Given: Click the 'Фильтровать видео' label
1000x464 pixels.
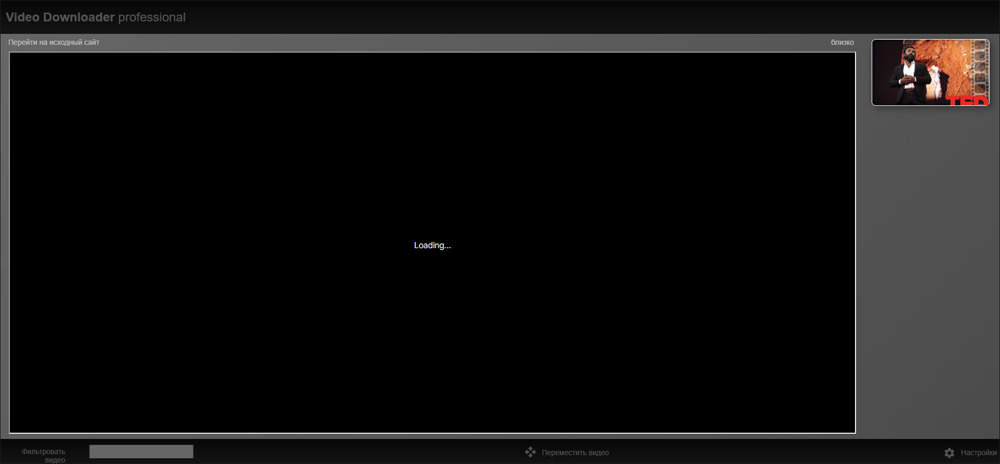Looking at the screenshot, I should coord(43,455).
